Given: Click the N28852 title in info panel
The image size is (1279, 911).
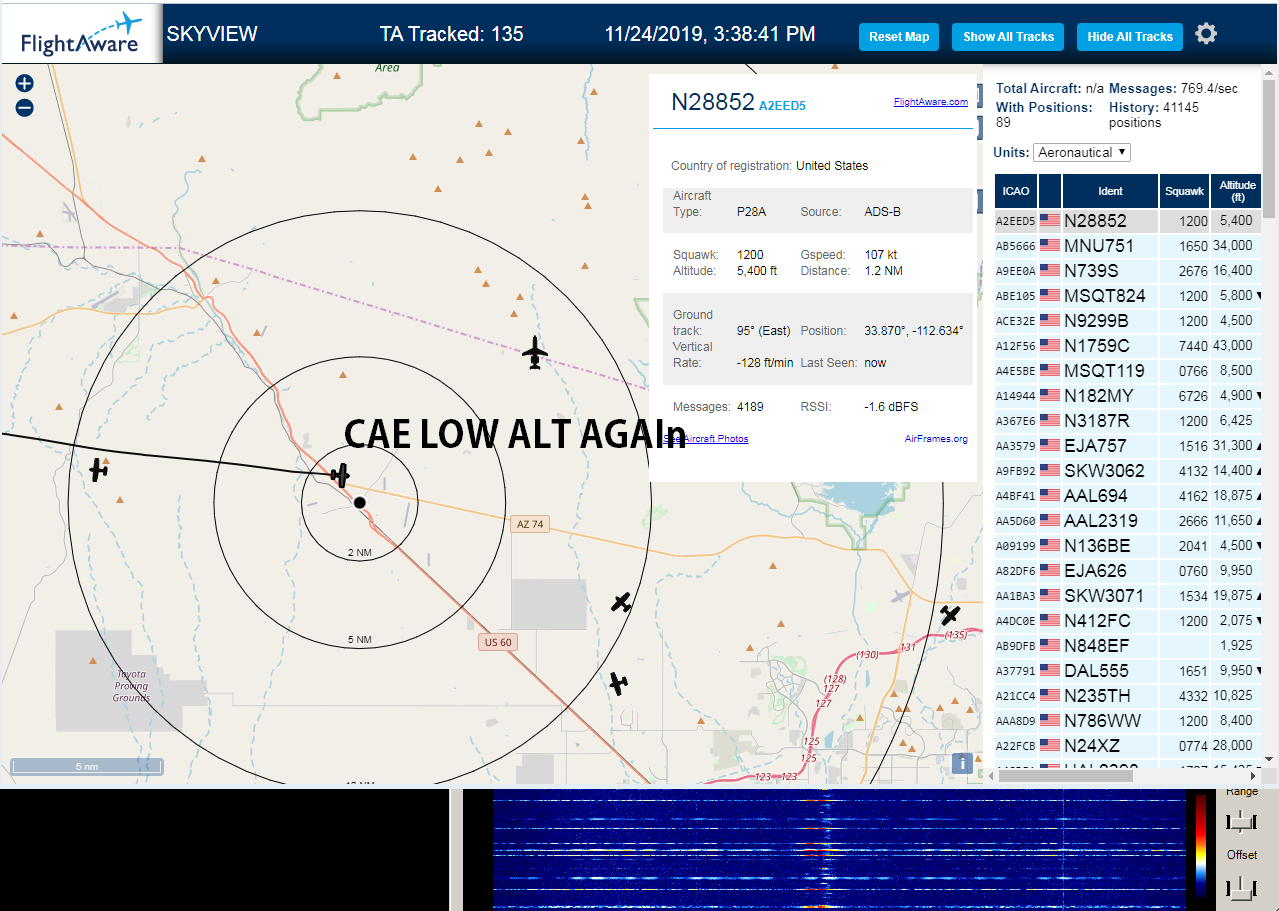Looking at the screenshot, I should pos(712,102).
